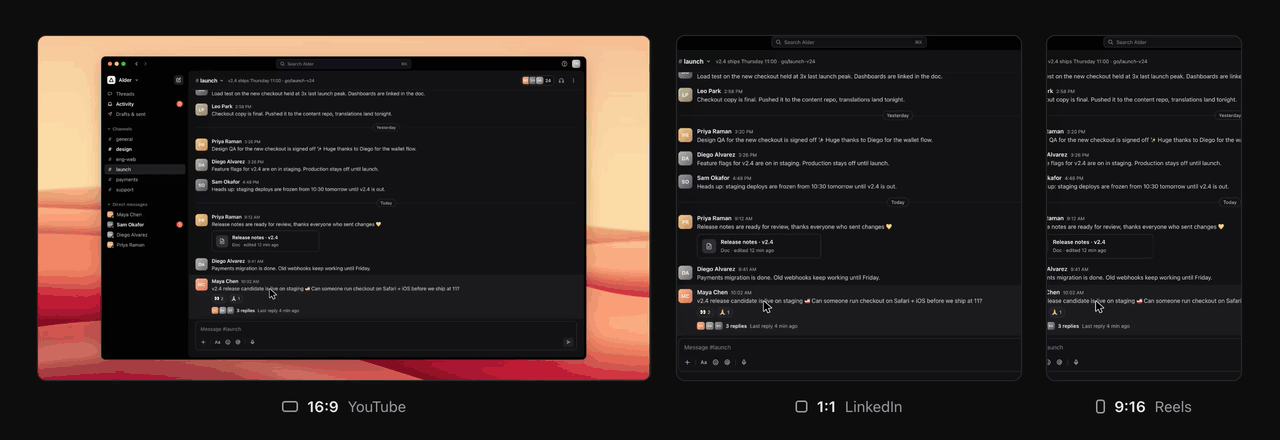
Task: Click plus attach icon in 1:1 composer
Action: (687, 362)
